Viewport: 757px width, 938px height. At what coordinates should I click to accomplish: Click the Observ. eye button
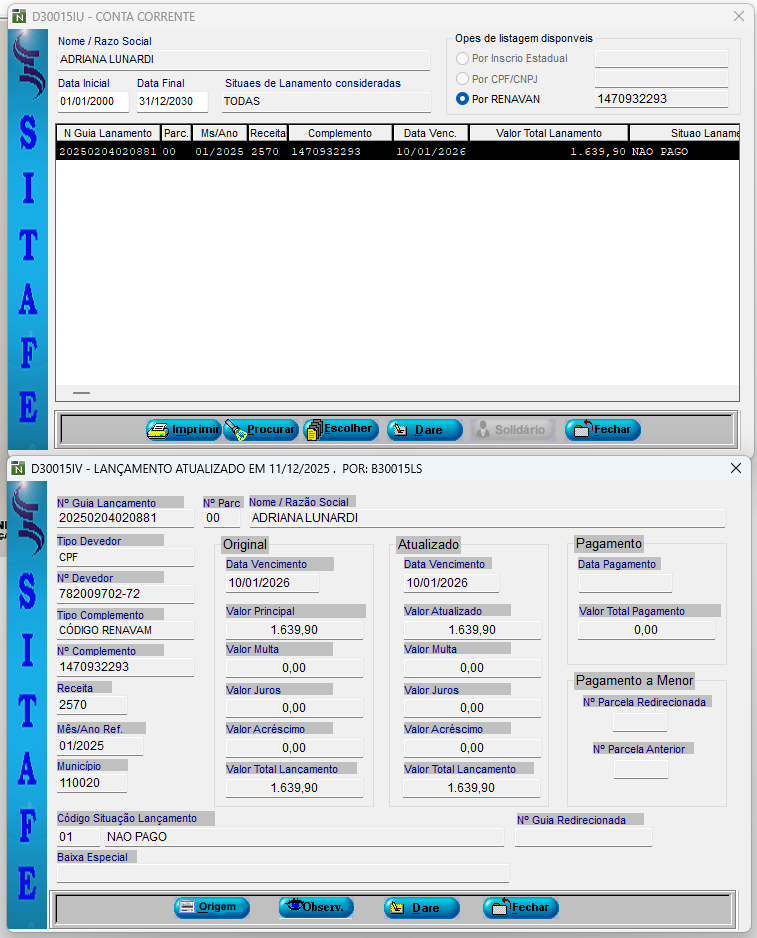[x=316, y=908]
